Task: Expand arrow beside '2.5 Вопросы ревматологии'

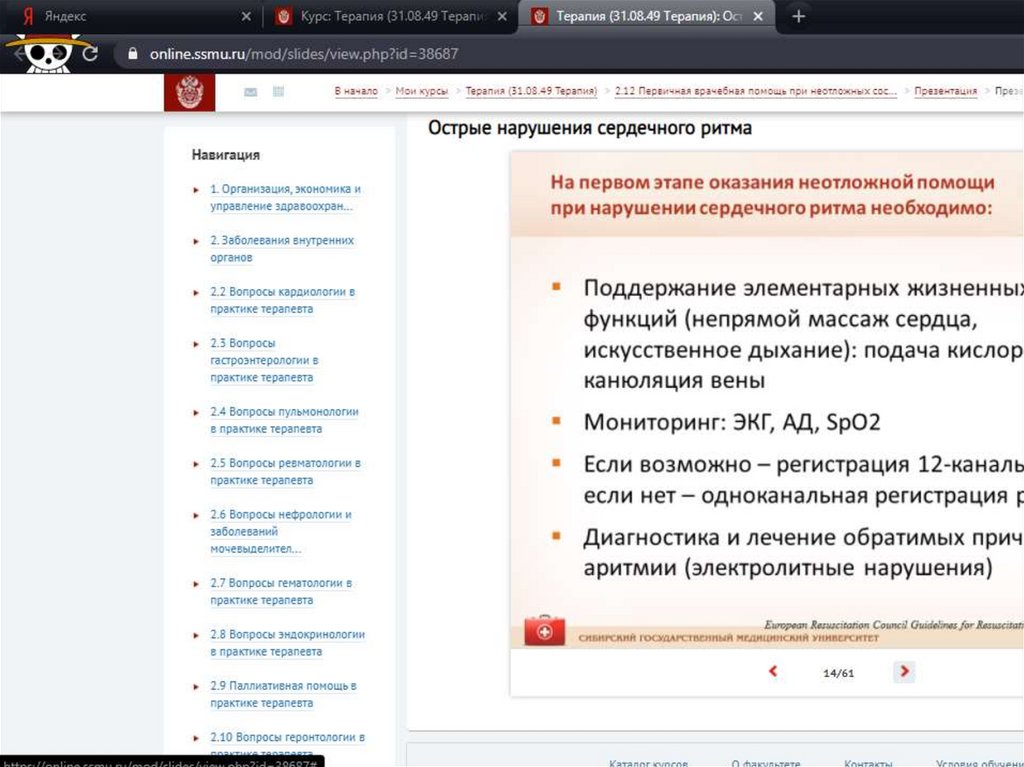Action: coord(196,465)
